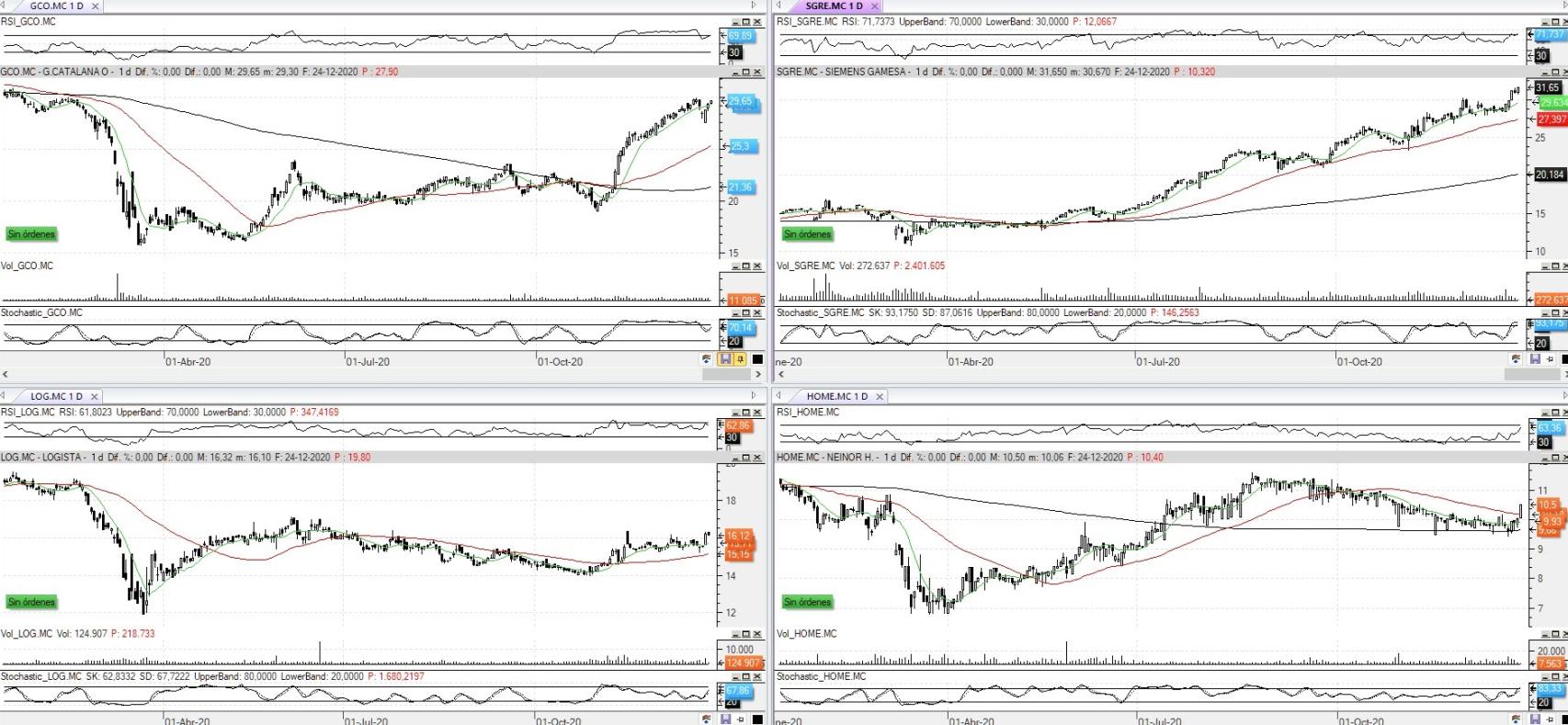1568x725 pixels.
Task: Close the HOME.MC 1 D tab
Action: (x=880, y=396)
